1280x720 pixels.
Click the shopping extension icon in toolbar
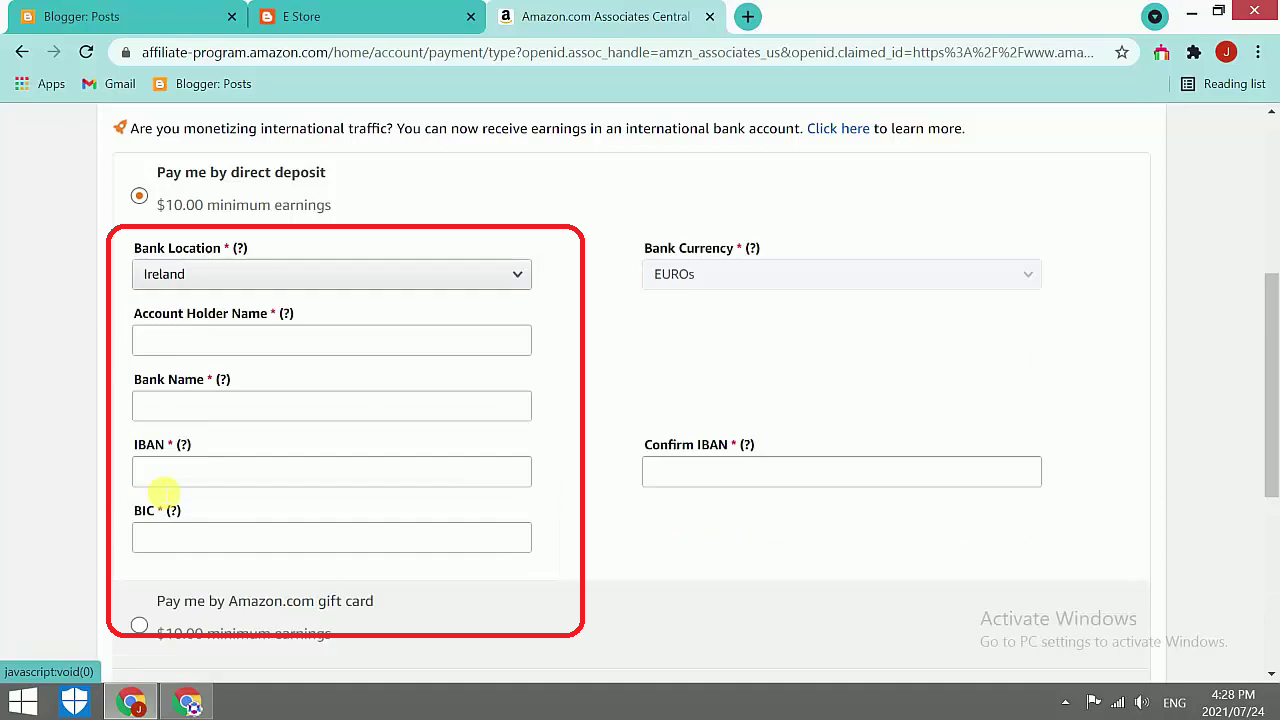coord(1161,52)
